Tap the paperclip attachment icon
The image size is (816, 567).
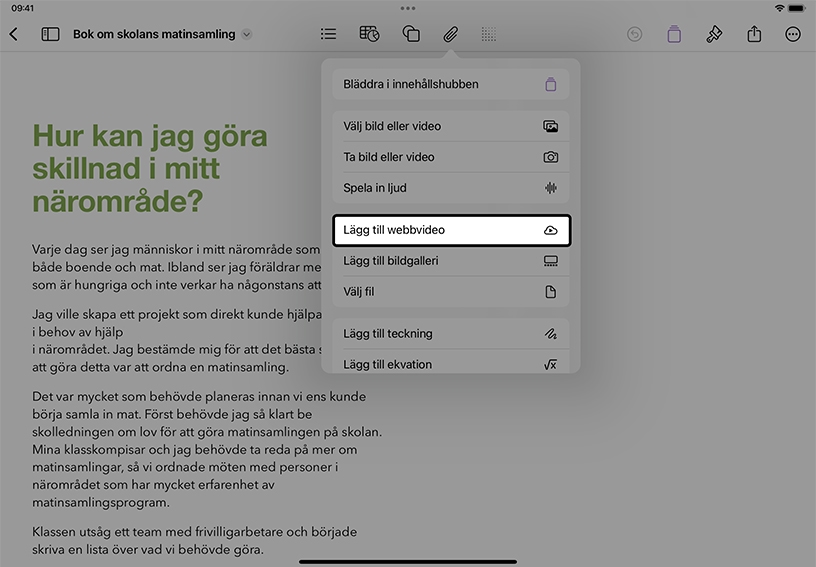tap(451, 34)
